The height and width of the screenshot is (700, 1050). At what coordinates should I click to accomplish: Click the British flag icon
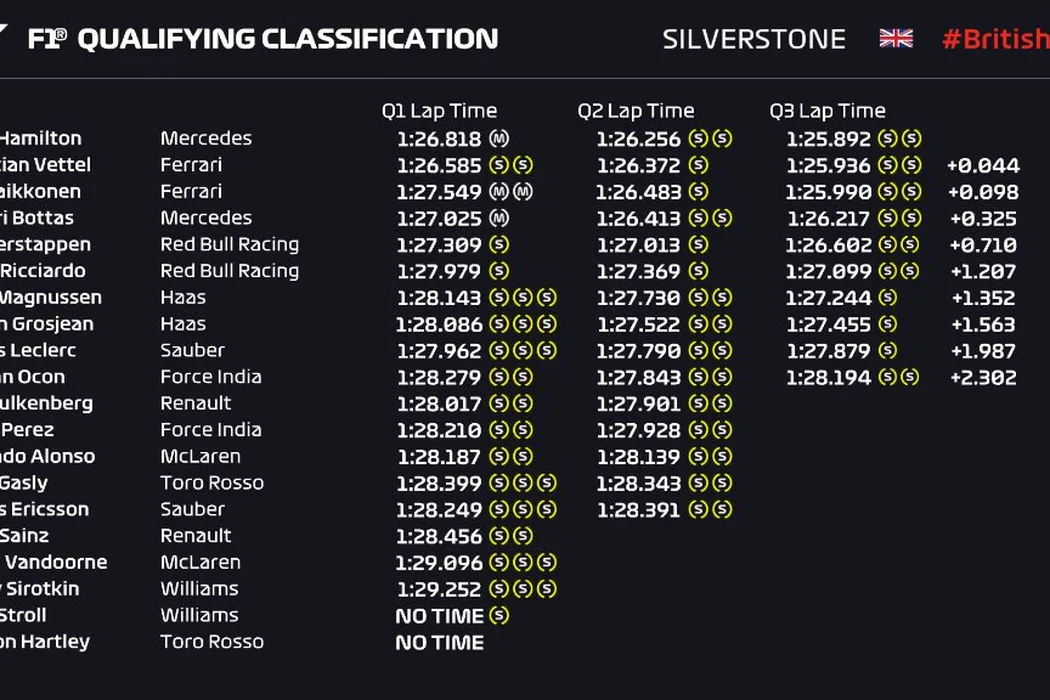pos(896,38)
